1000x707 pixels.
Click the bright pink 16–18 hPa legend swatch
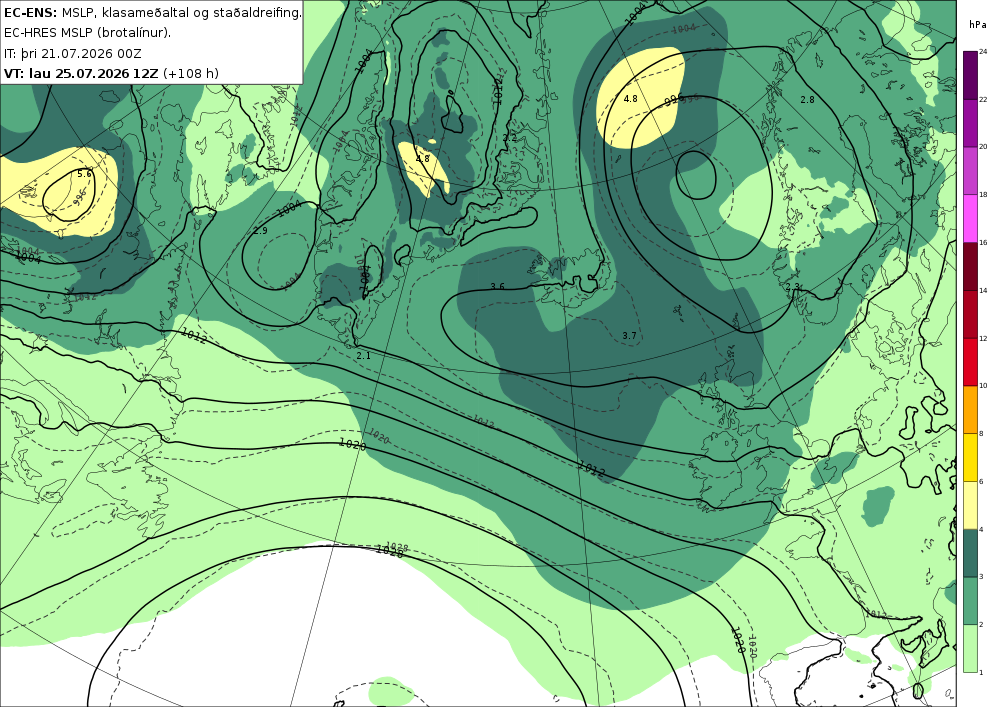pyautogui.click(x=970, y=219)
